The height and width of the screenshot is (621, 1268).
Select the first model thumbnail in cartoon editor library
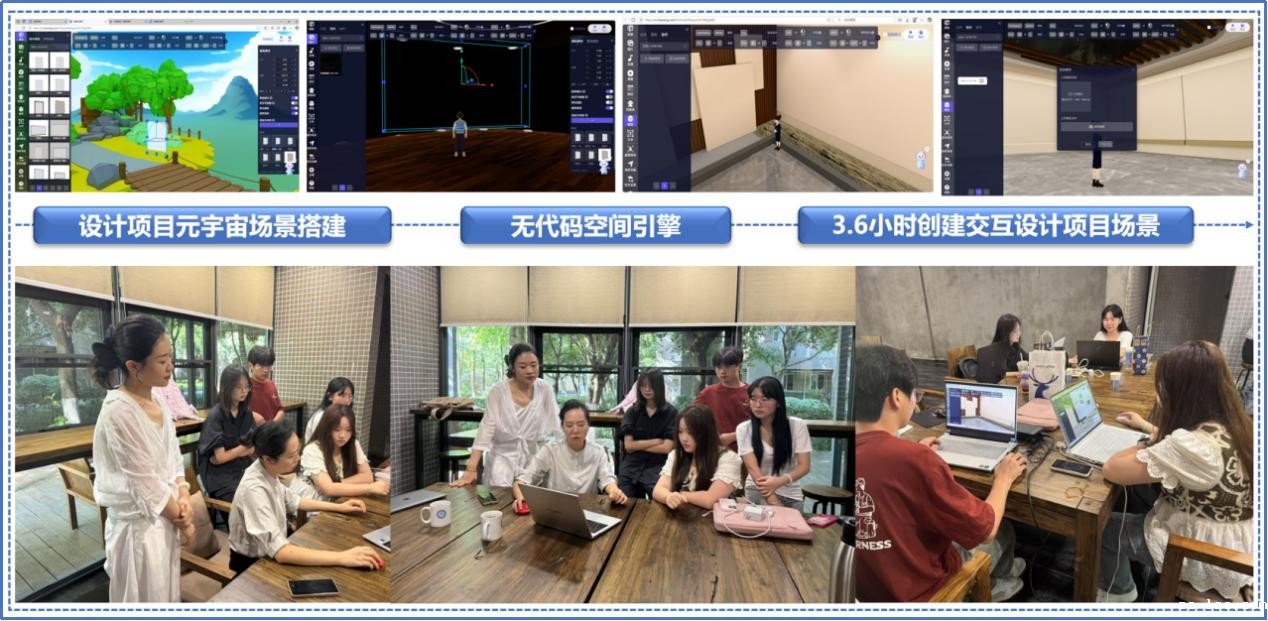tap(39, 62)
